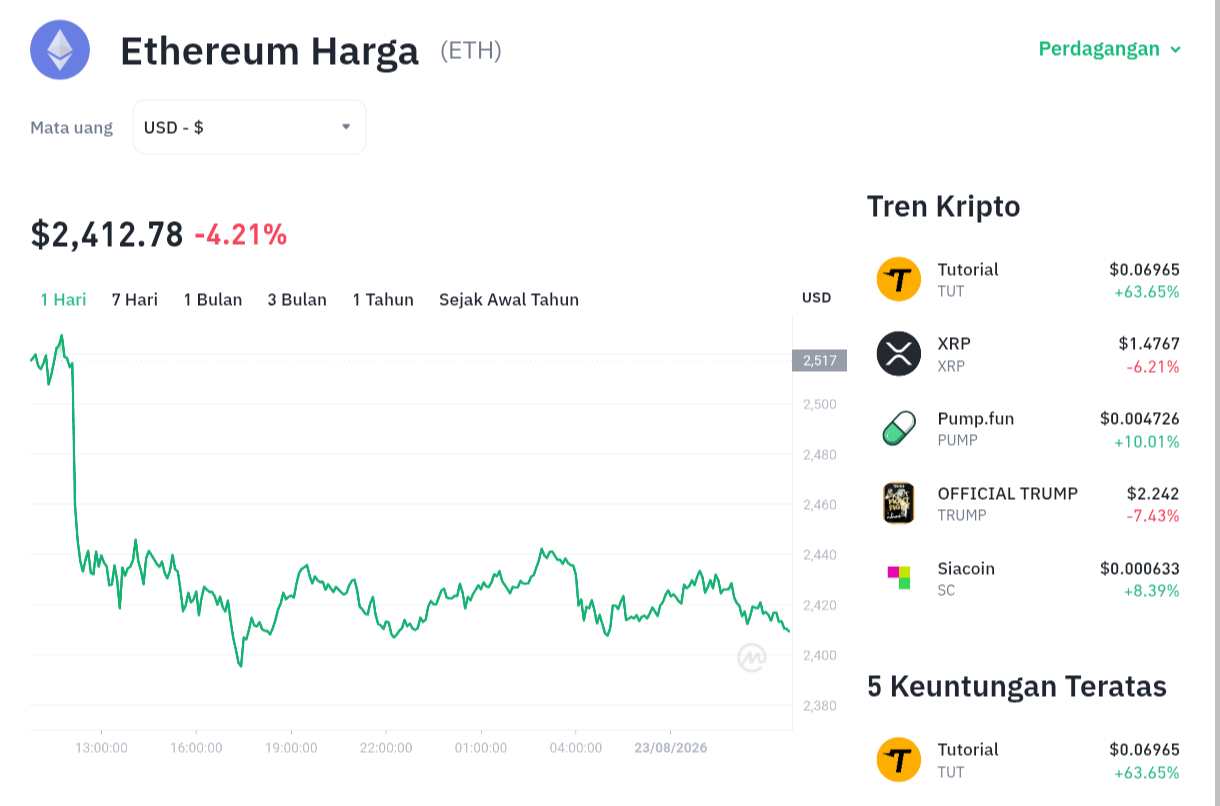Click the Pump.fun pill icon
The image size is (1220, 806).
[x=898, y=428]
